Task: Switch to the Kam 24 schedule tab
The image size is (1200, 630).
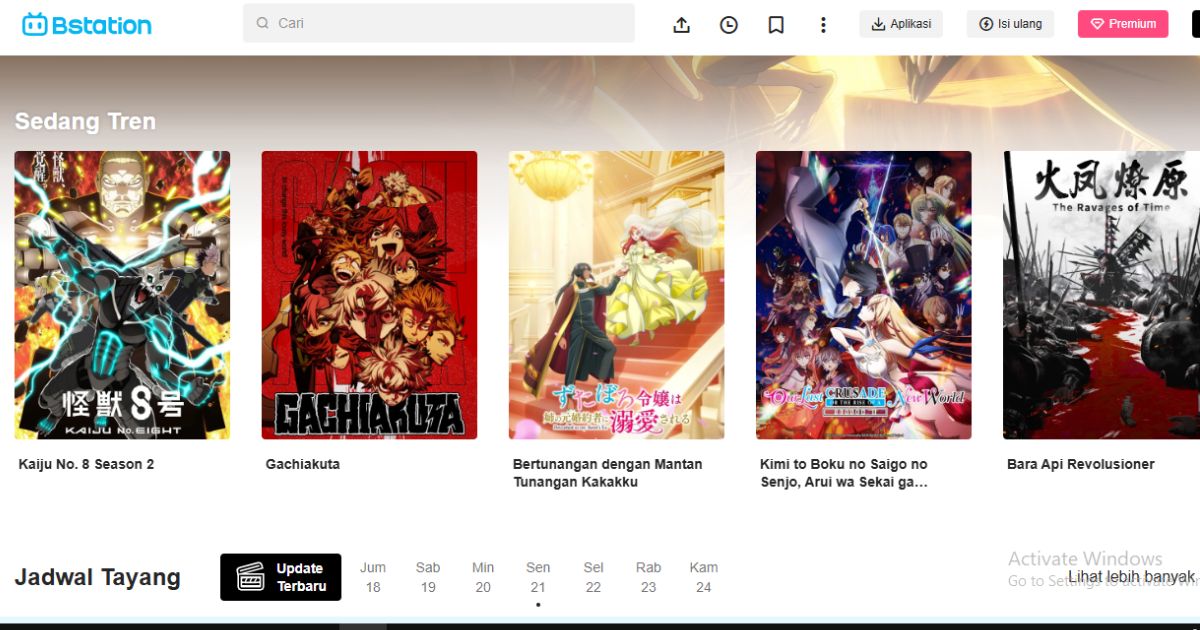Action: click(703, 577)
